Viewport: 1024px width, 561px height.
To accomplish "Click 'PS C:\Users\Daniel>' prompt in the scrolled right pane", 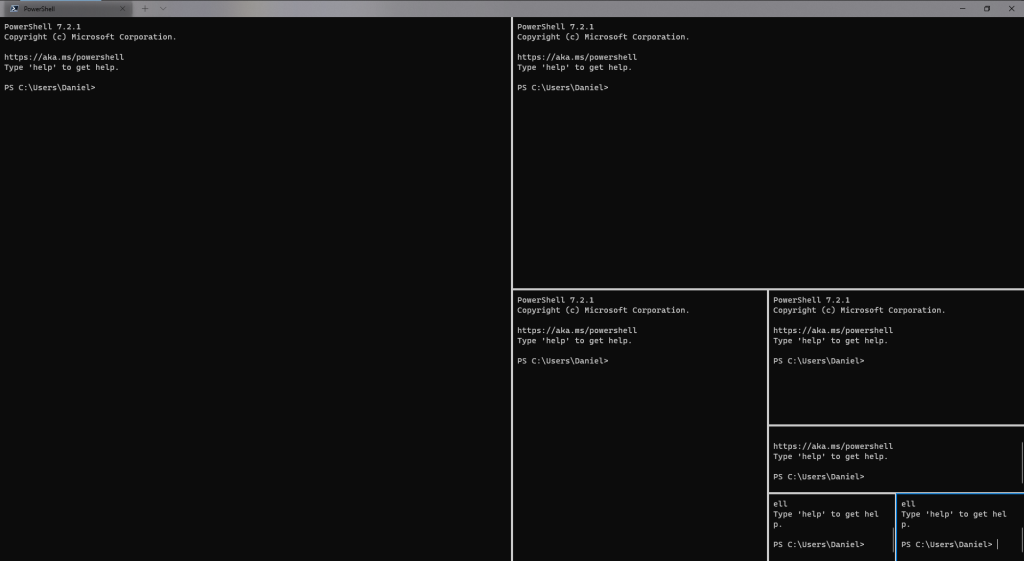I will pos(819,477).
